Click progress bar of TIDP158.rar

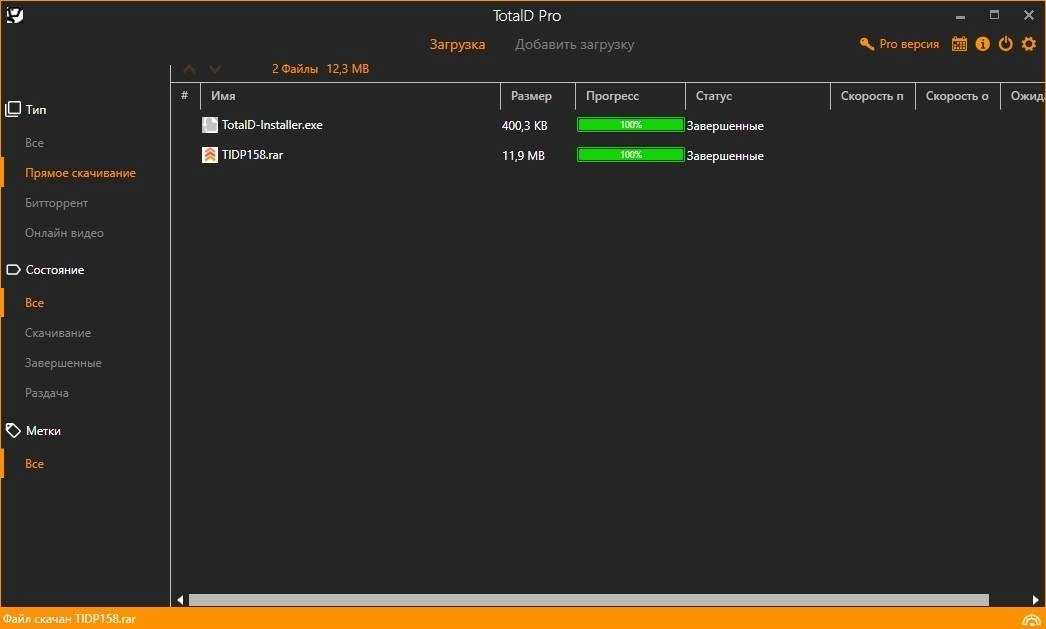tap(630, 155)
